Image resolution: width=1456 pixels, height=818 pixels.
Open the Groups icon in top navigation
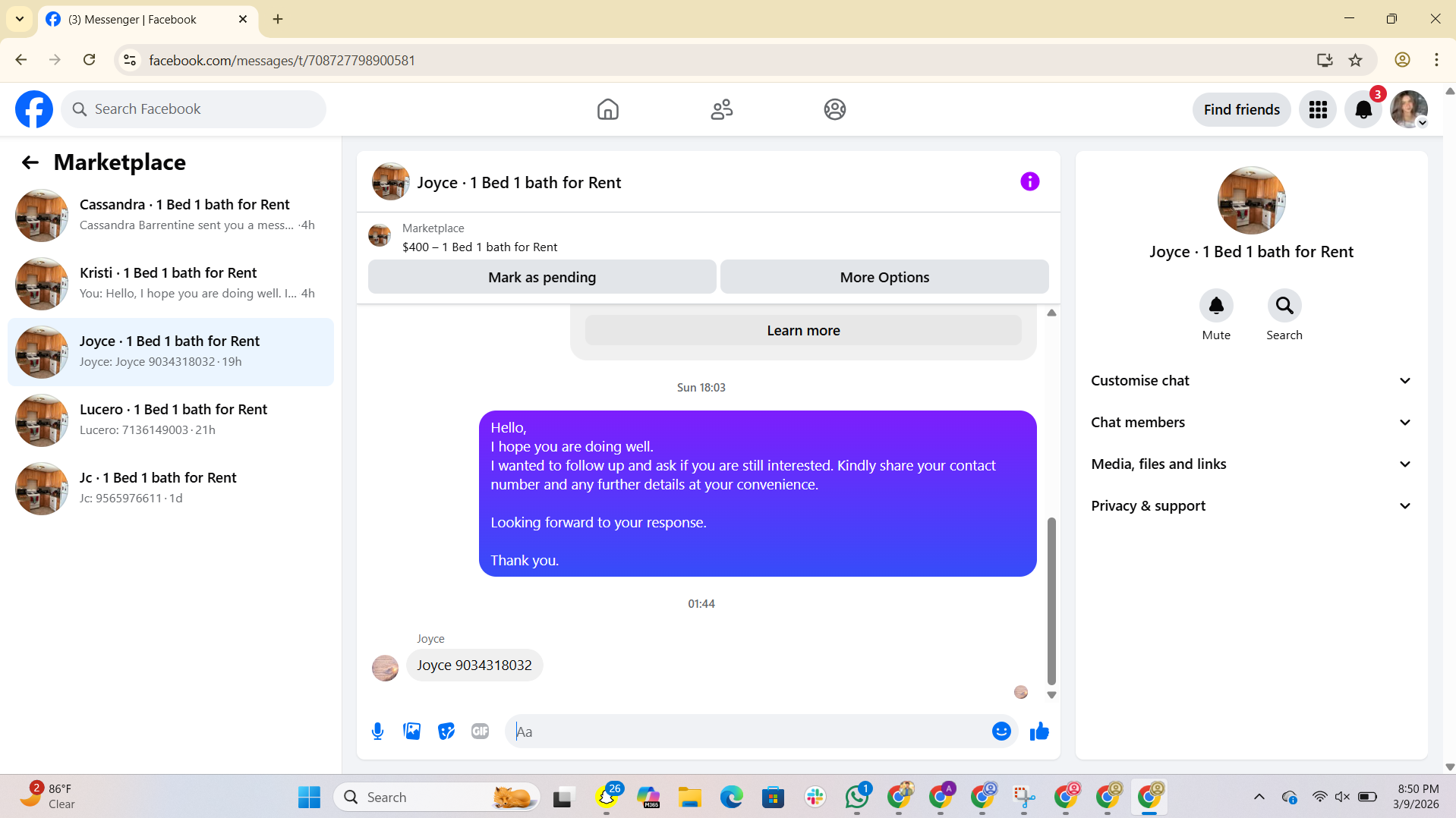pyautogui.click(x=835, y=109)
